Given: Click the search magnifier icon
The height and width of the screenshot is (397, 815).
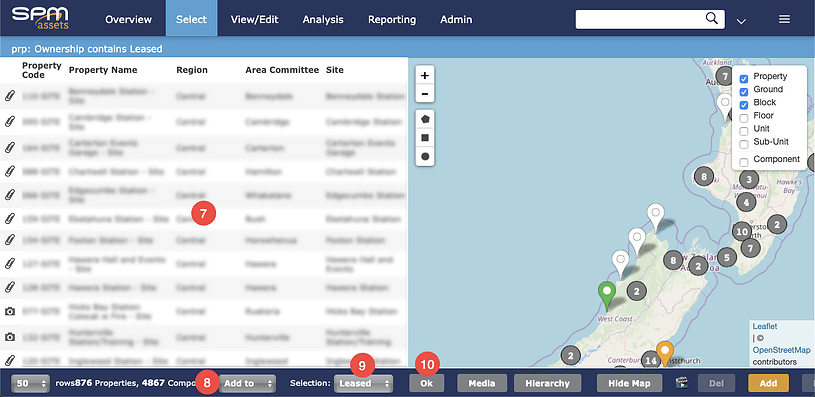Looking at the screenshot, I should (x=711, y=19).
